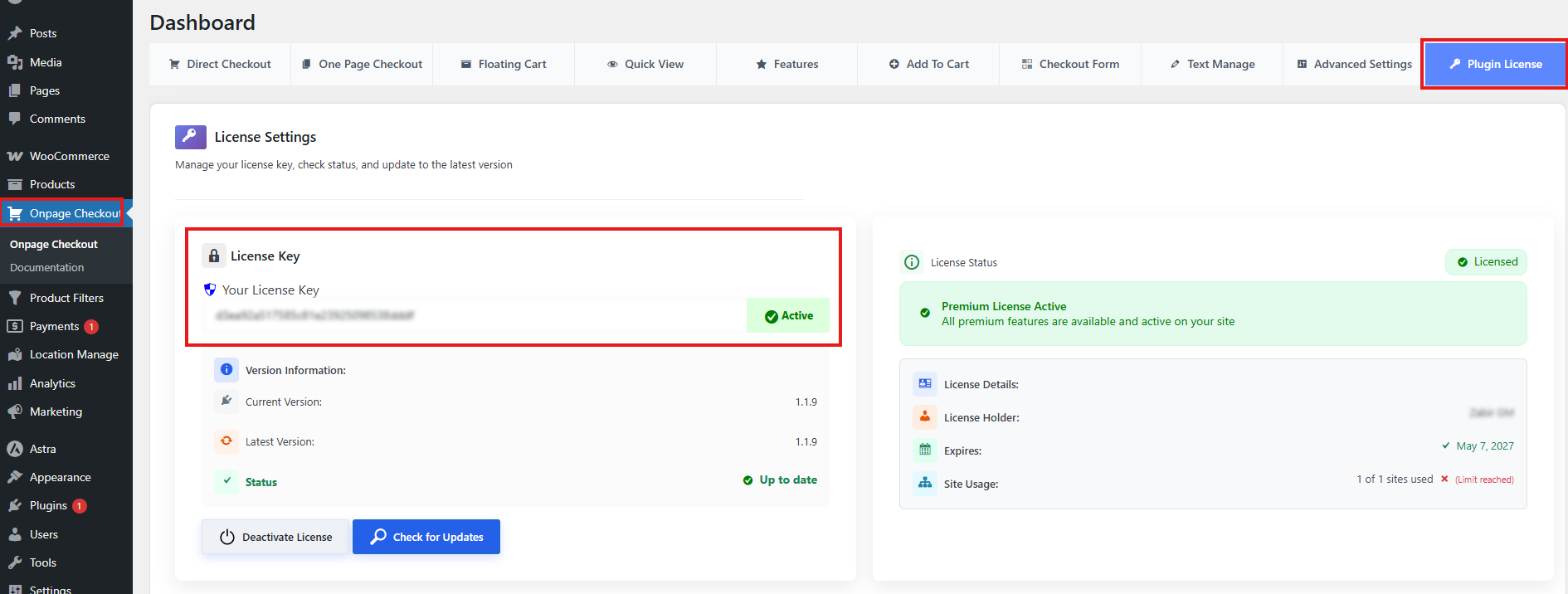The height and width of the screenshot is (594, 1568).
Task: Click the Onpage Checkout cart icon
Action: coord(15,213)
